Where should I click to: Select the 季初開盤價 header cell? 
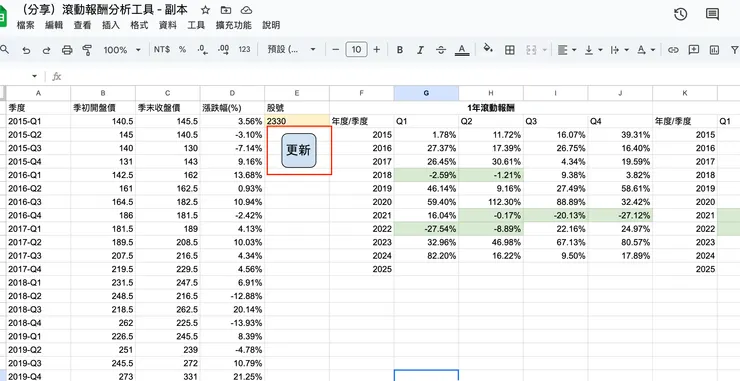pos(103,108)
